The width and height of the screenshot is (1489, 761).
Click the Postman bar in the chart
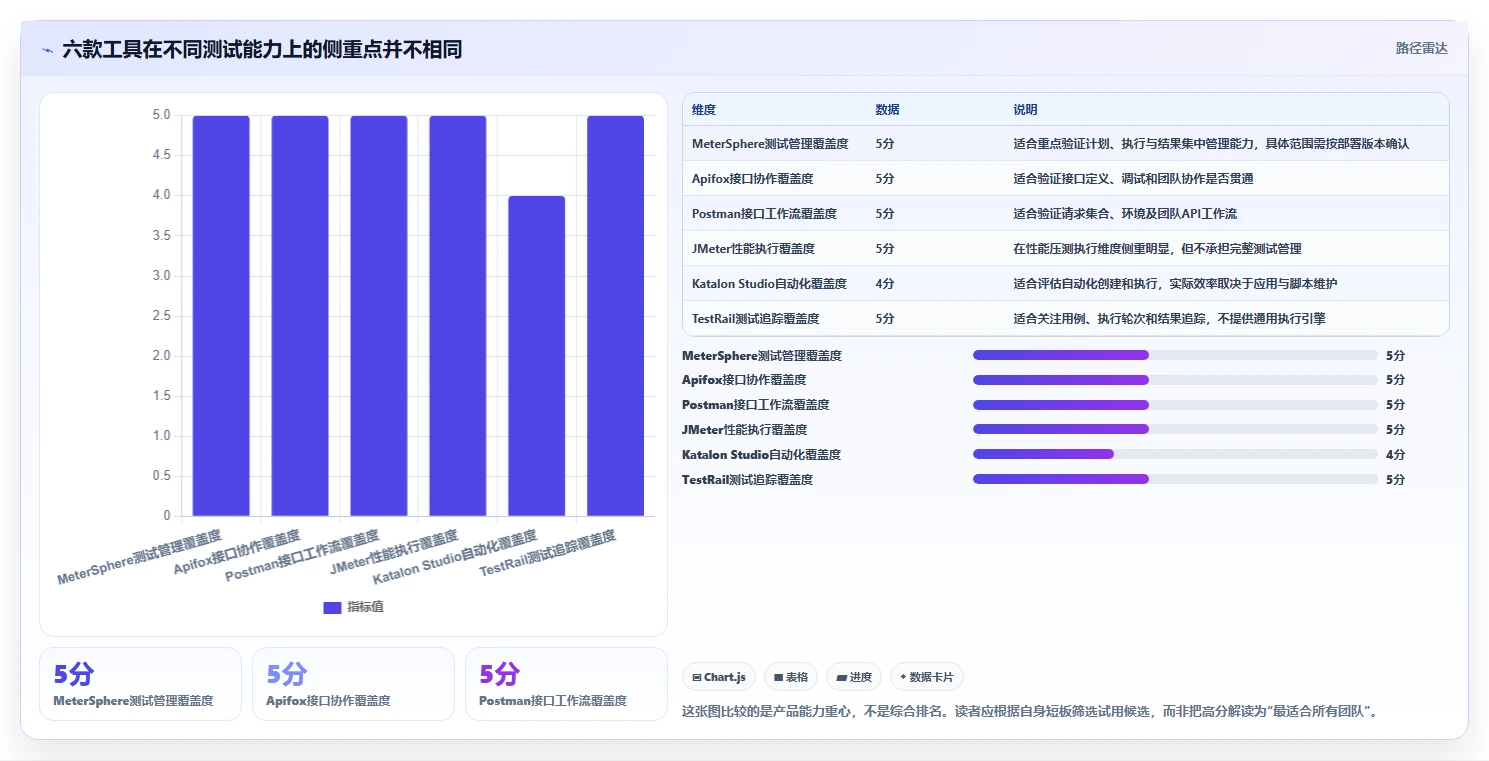(379, 316)
